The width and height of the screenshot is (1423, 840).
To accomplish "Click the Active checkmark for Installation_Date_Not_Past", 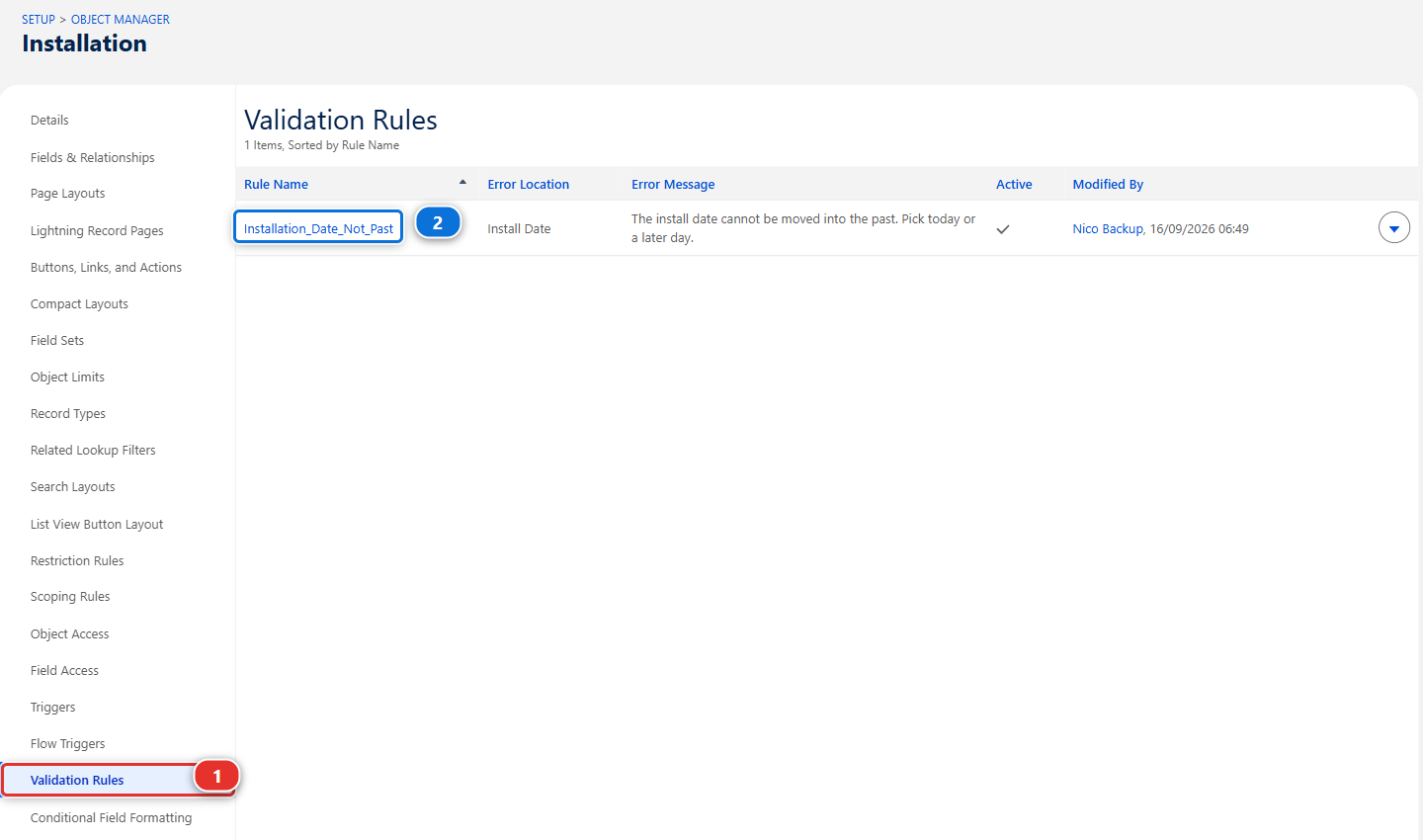I will [x=1003, y=229].
